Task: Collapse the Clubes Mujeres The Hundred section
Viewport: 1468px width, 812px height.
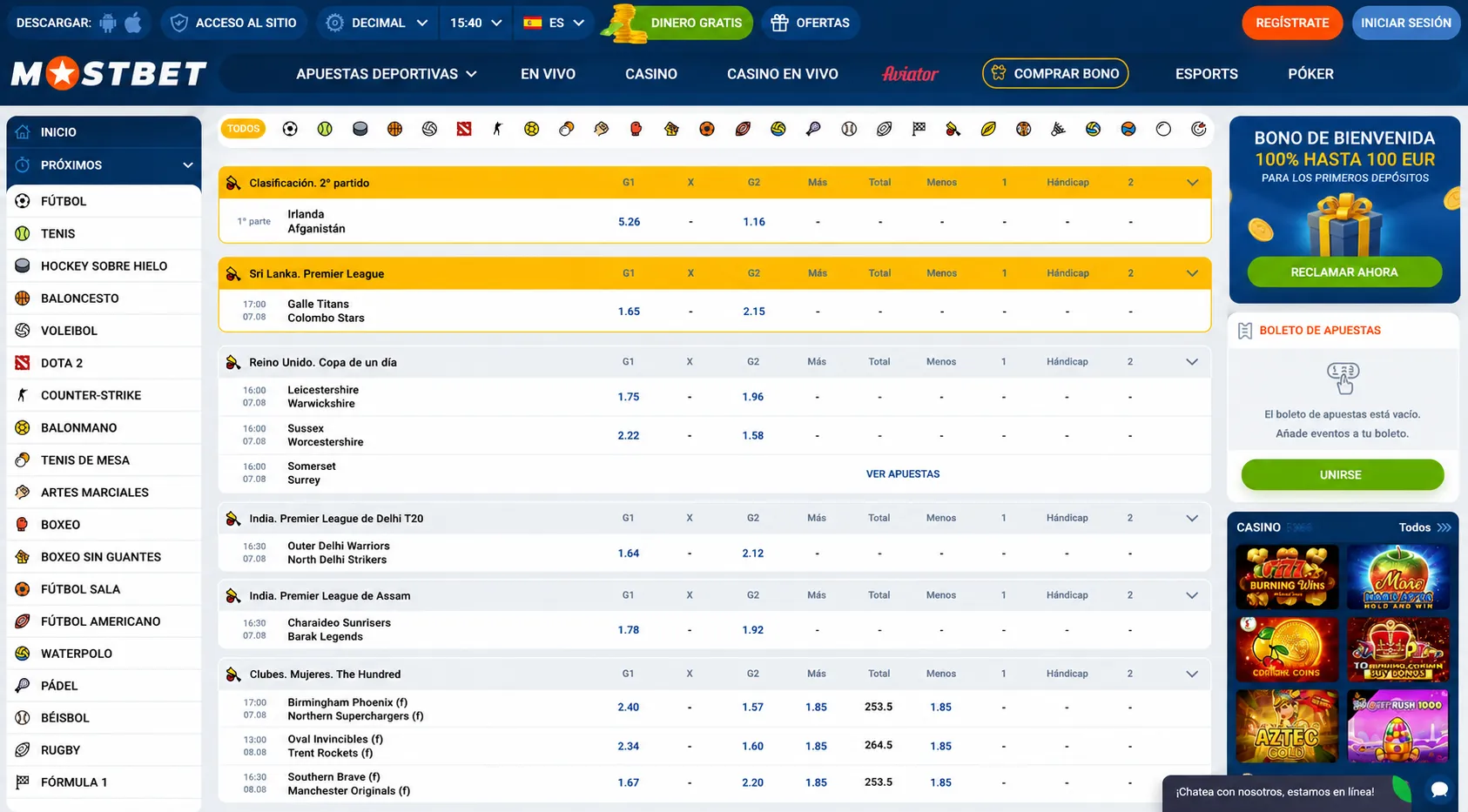Action: 1192,674
